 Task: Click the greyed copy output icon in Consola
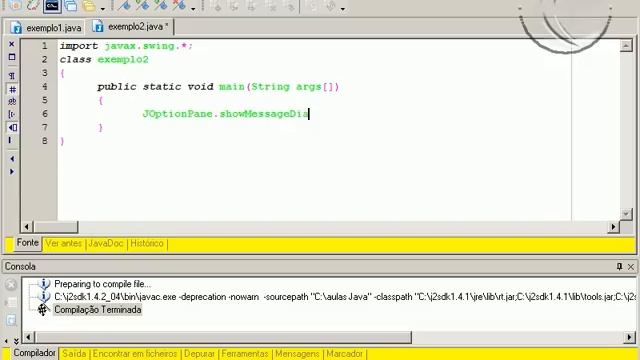pos(11,320)
